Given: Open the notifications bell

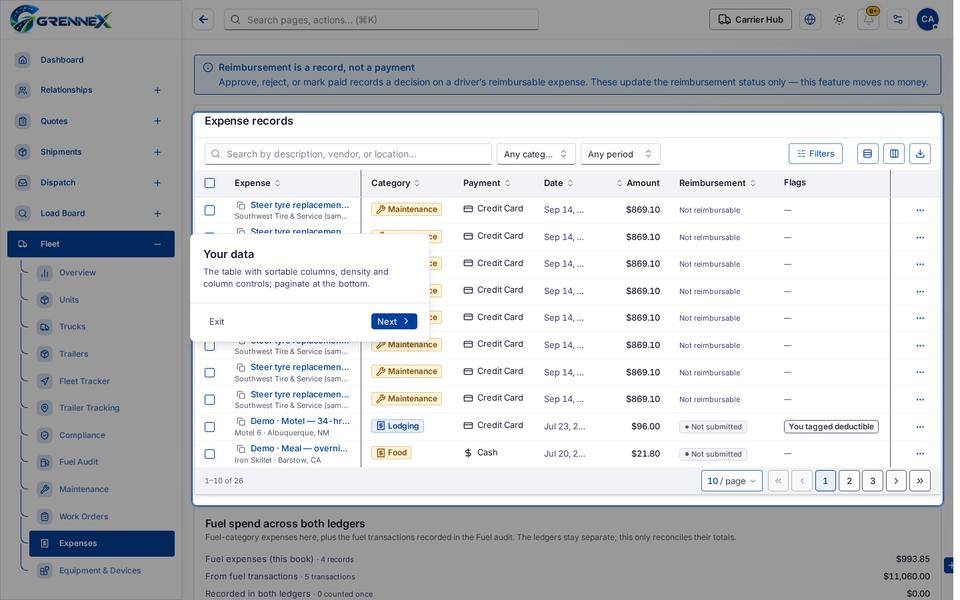Looking at the screenshot, I should pyautogui.click(x=869, y=20).
